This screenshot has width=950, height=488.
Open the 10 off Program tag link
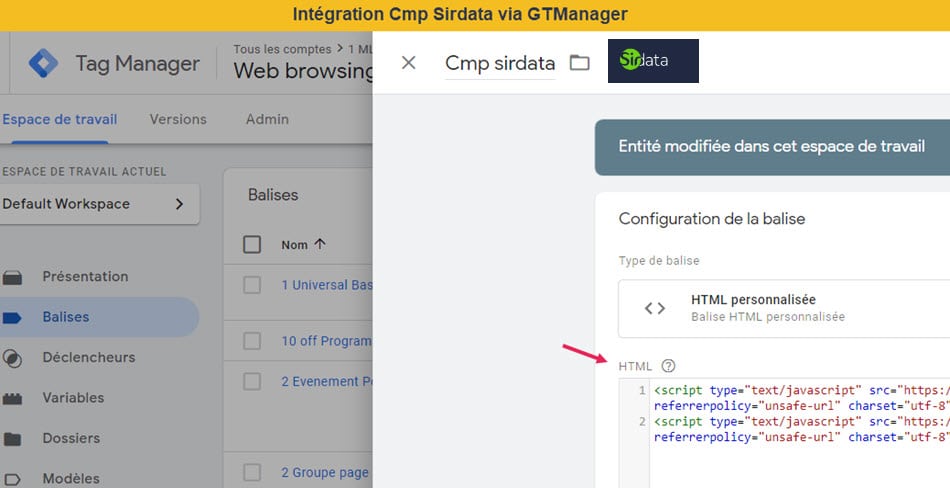(327, 341)
